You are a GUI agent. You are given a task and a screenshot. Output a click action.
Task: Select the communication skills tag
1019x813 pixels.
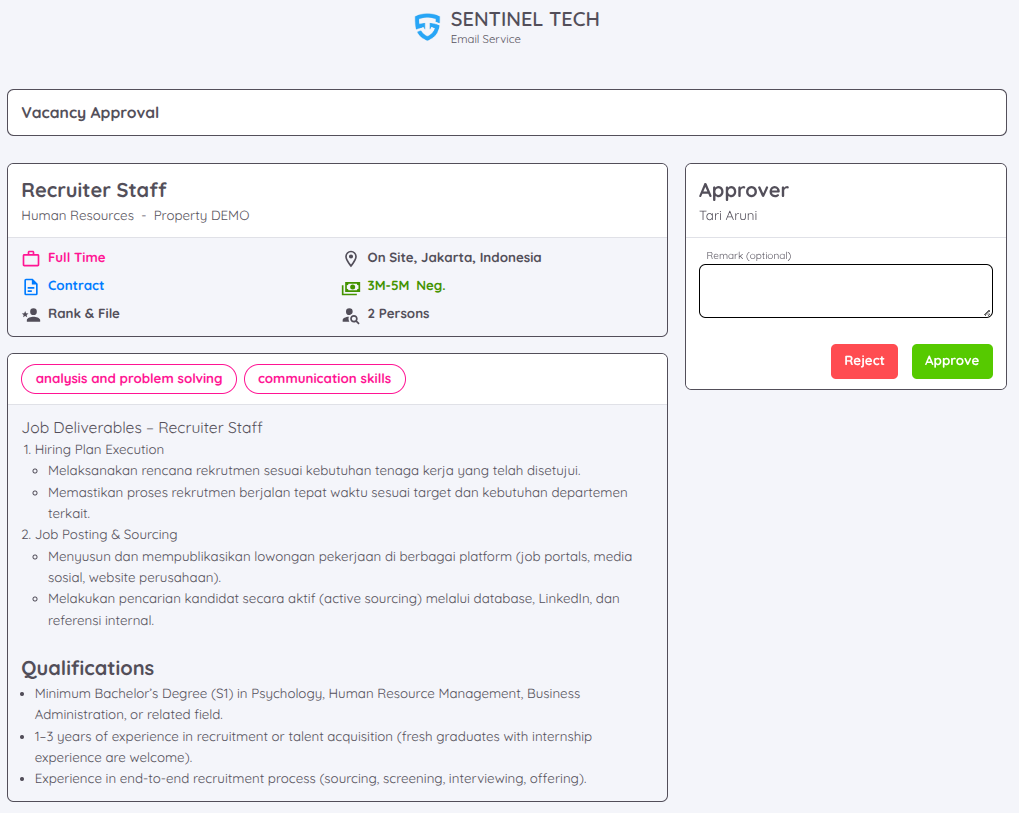click(324, 379)
